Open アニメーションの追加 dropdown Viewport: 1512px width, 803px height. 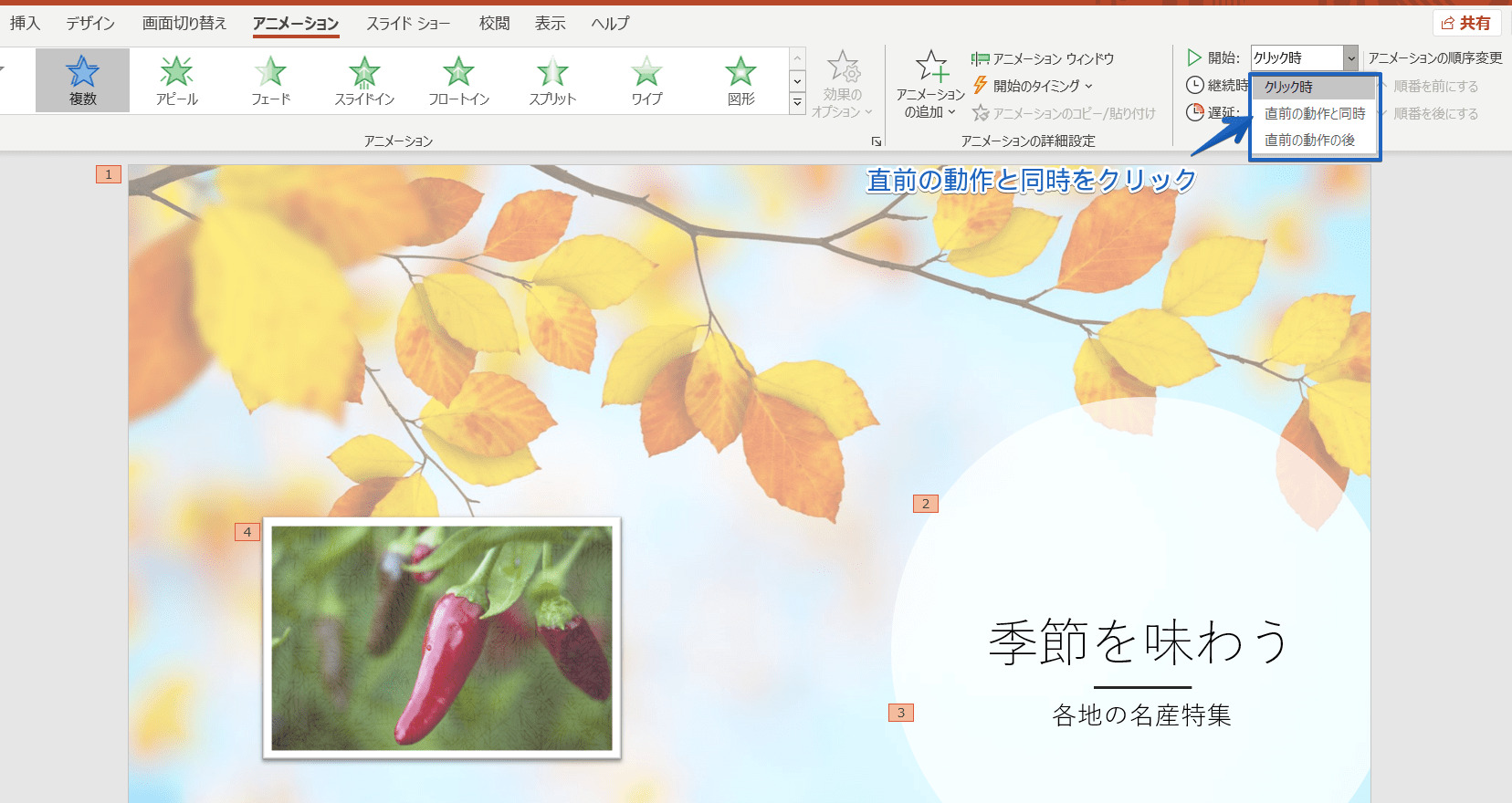930,84
